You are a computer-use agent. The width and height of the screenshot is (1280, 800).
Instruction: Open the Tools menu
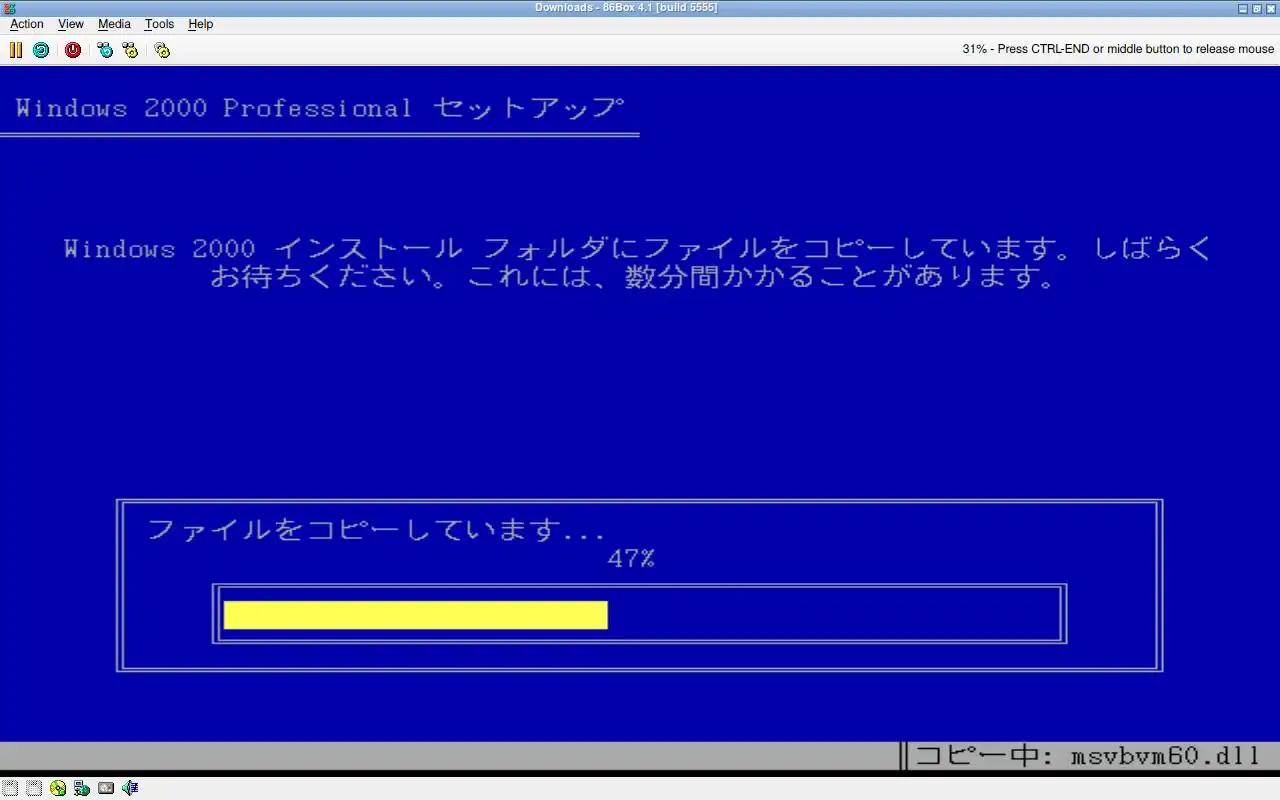[159, 24]
